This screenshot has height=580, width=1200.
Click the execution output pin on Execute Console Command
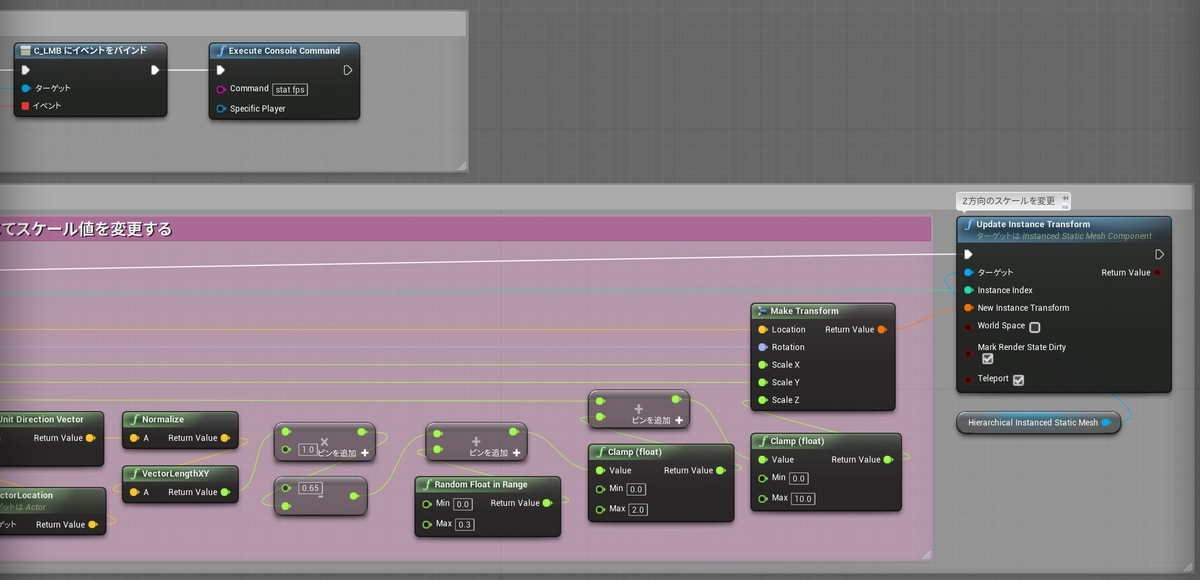point(347,70)
